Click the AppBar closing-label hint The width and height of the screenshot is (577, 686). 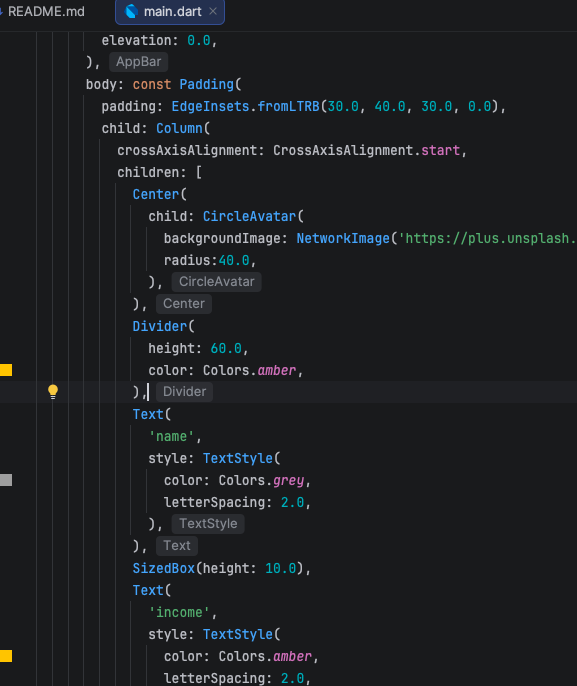138,62
